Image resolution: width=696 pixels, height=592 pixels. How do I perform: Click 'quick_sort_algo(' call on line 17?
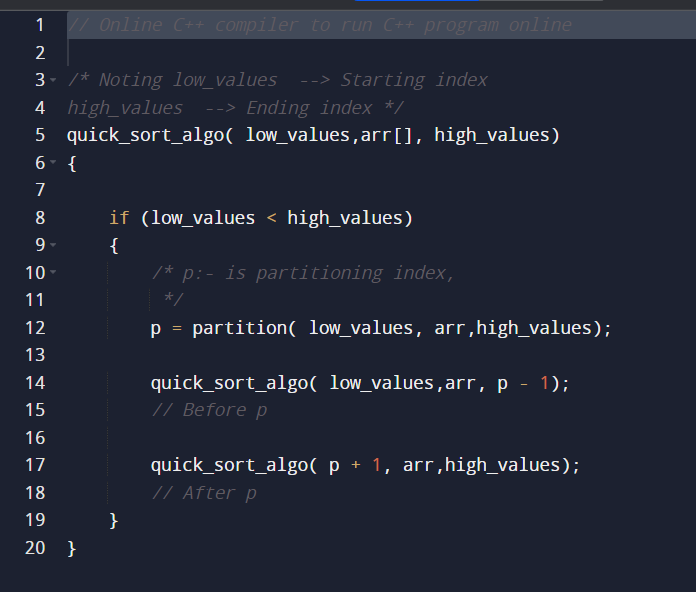pyautogui.click(x=234, y=465)
